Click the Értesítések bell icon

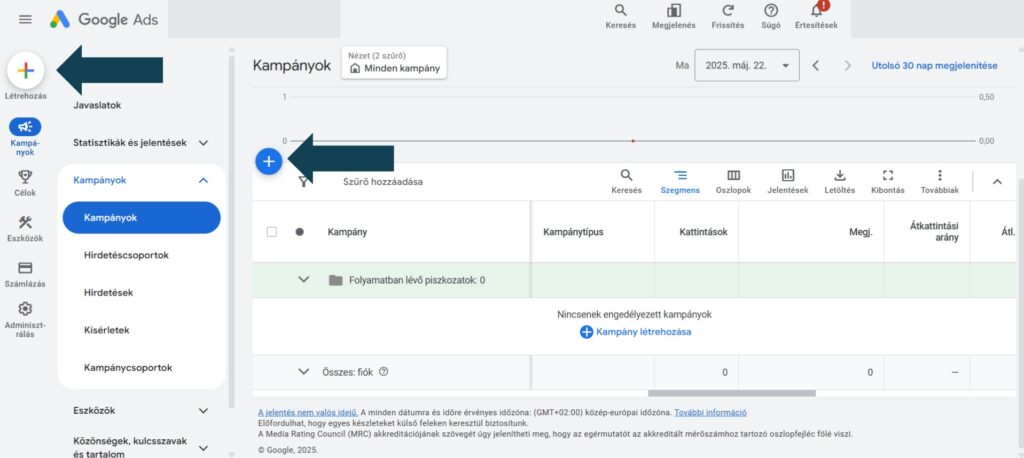tap(816, 11)
